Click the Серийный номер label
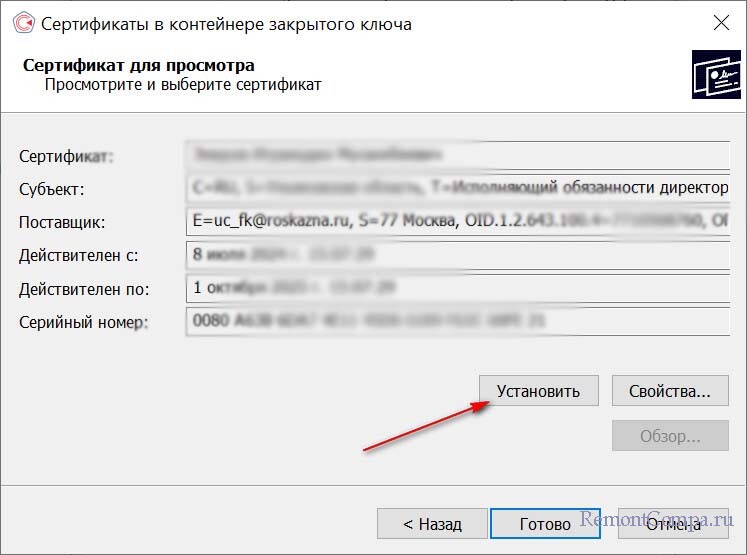Image resolution: width=747 pixels, height=555 pixels. pos(83,322)
